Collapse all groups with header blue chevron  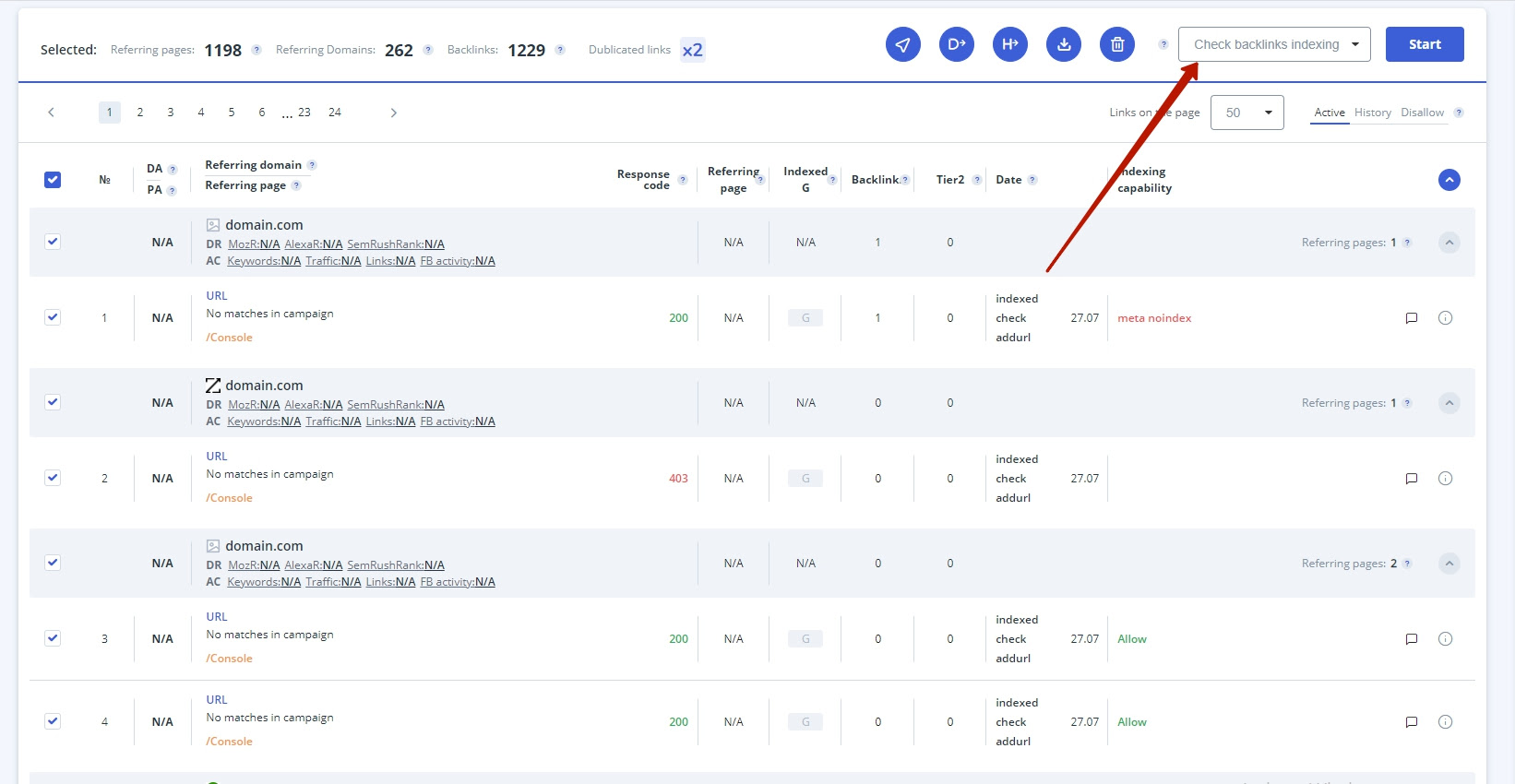(x=1449, y=180)
